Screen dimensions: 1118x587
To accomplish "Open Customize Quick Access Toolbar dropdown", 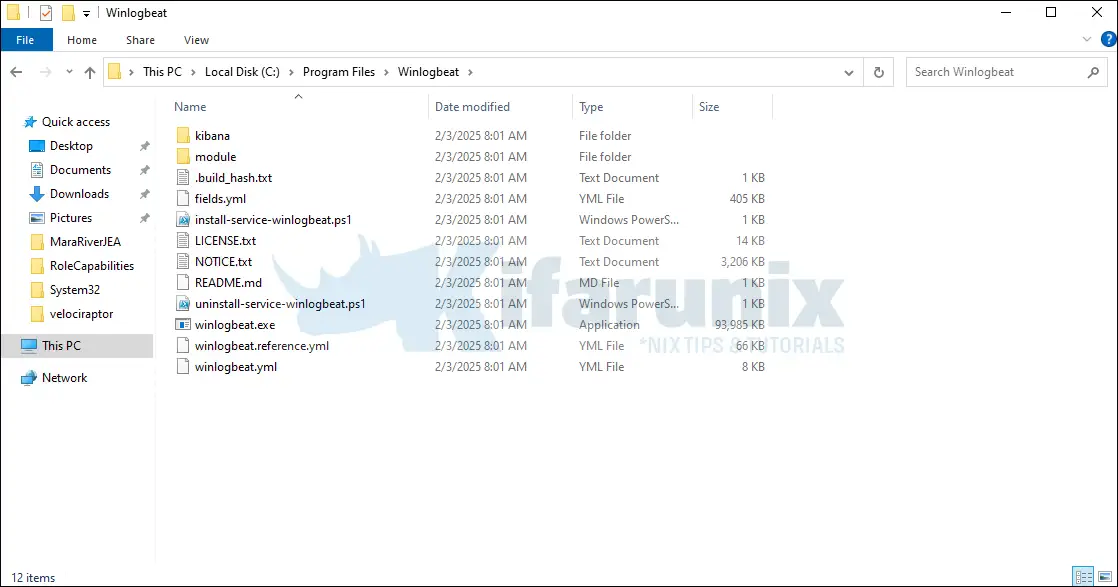I will (x=86, y=14).
